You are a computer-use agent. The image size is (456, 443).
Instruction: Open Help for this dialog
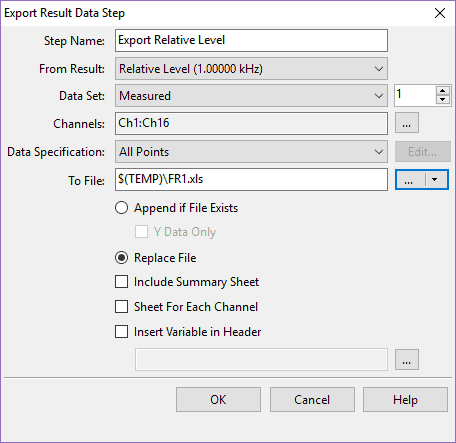[405, 399]
